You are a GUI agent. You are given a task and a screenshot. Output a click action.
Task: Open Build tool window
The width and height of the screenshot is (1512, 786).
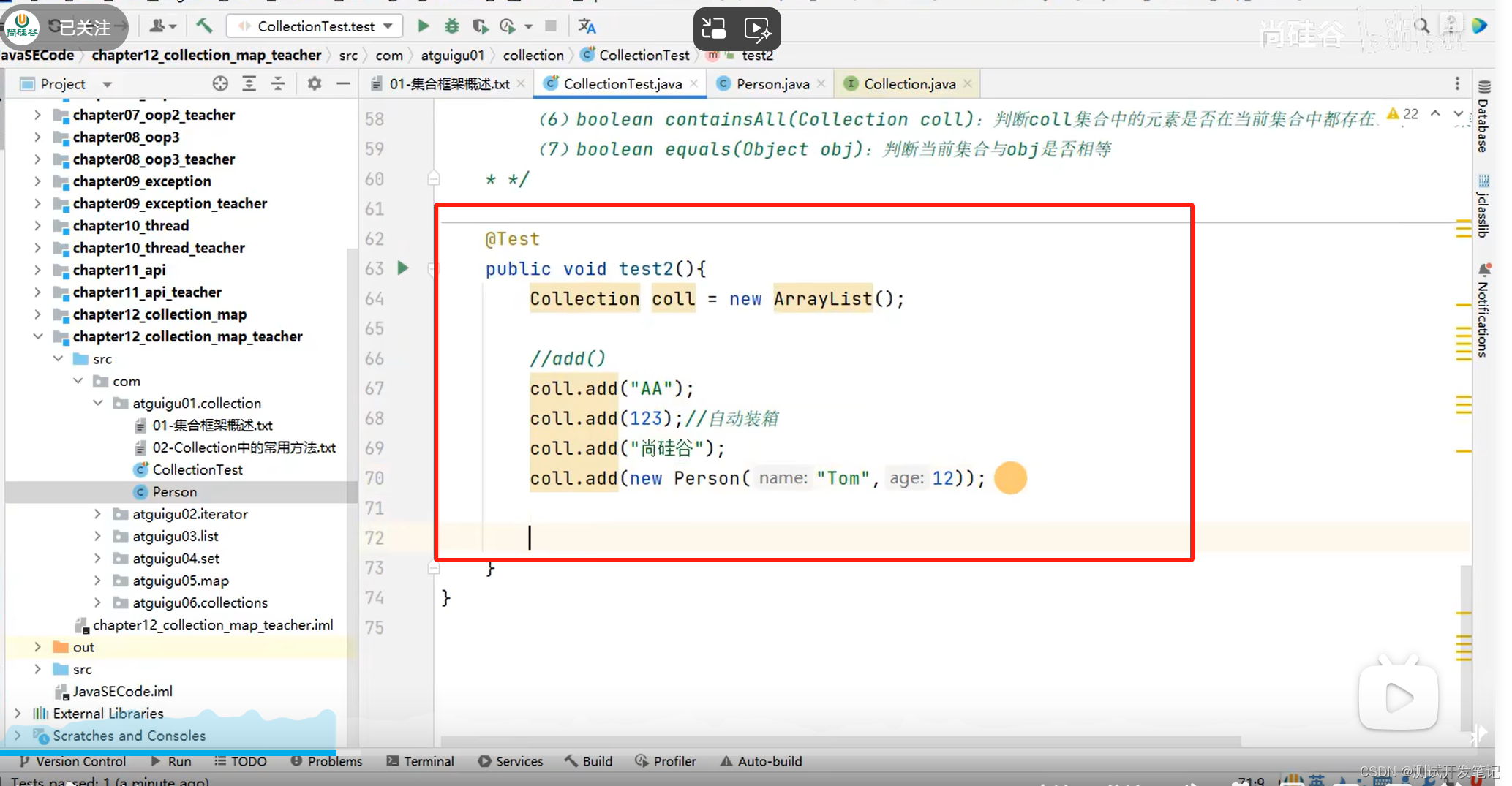[589, 761]
